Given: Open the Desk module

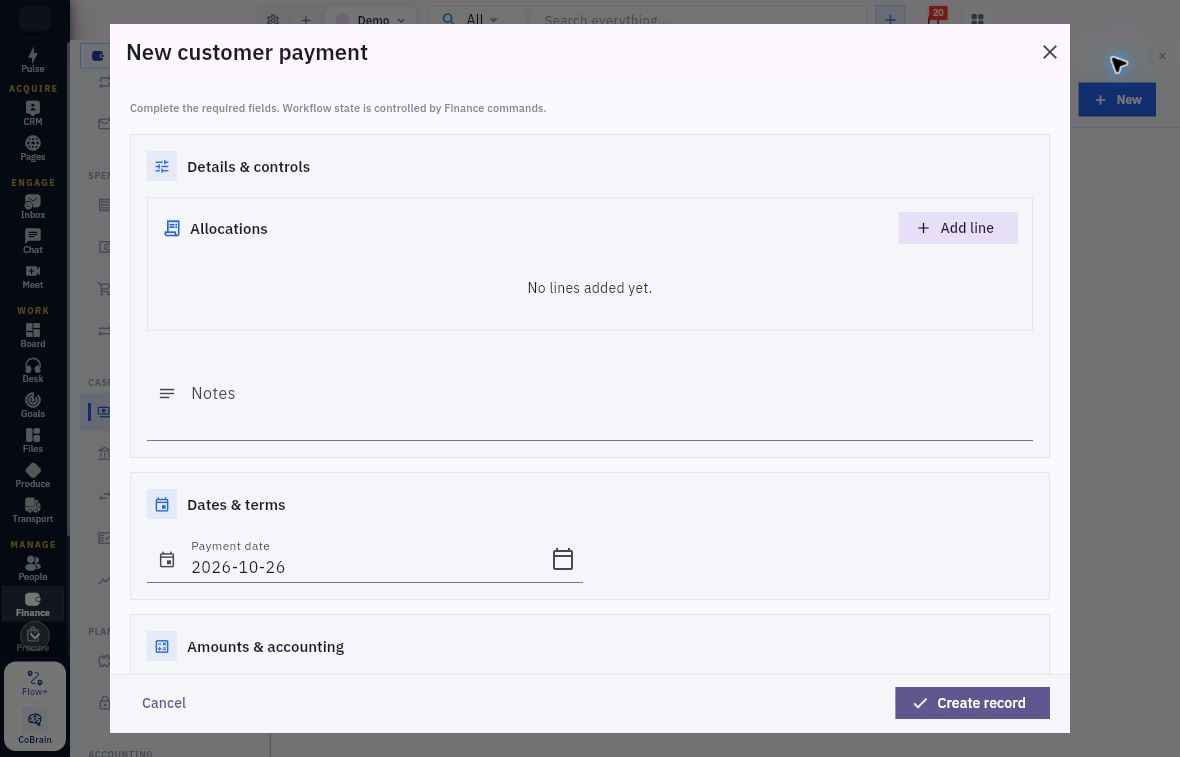Looking at the screenshot, I should (32, 370).
